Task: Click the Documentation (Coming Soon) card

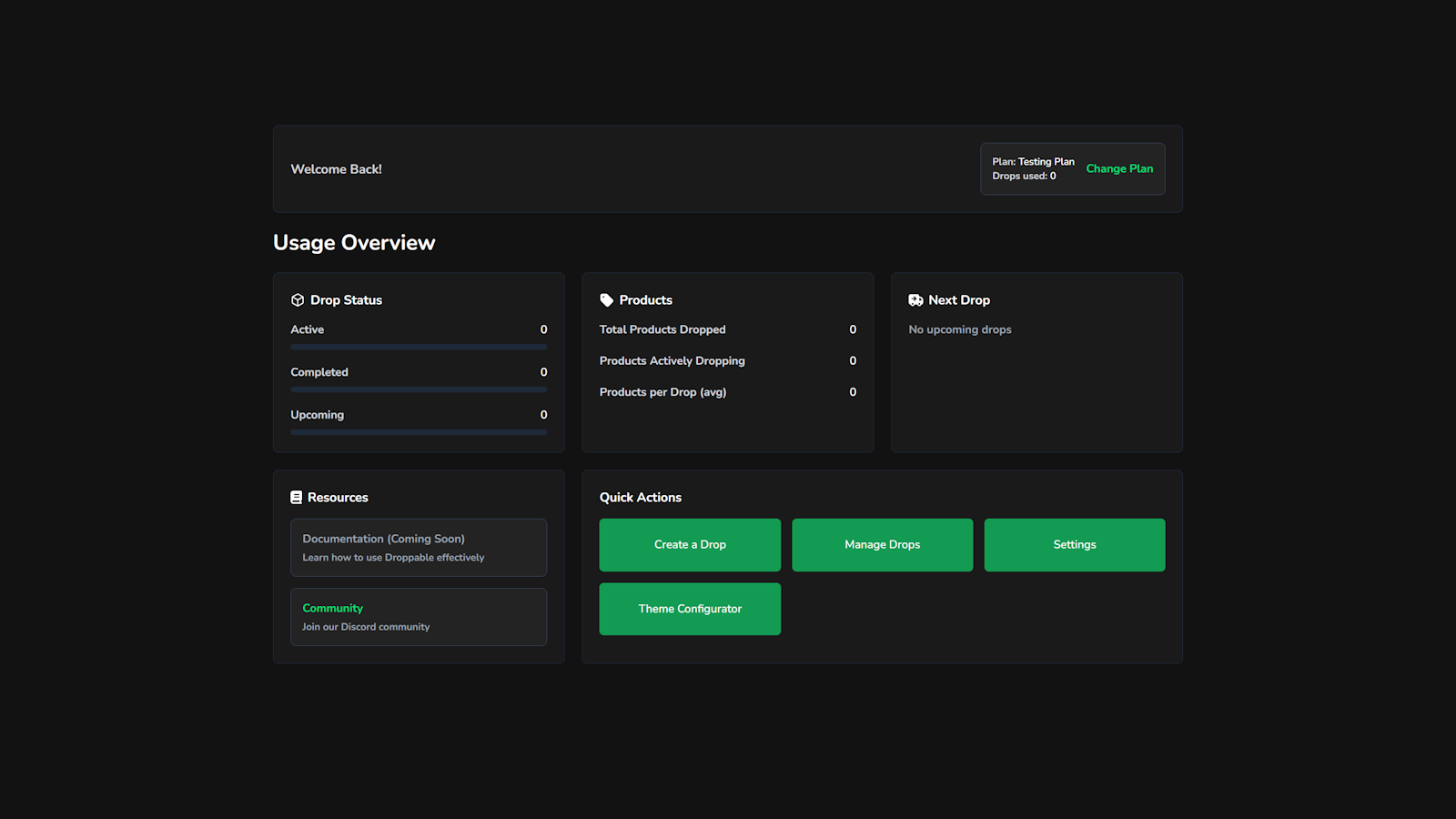Action: [x=418, y=547]
